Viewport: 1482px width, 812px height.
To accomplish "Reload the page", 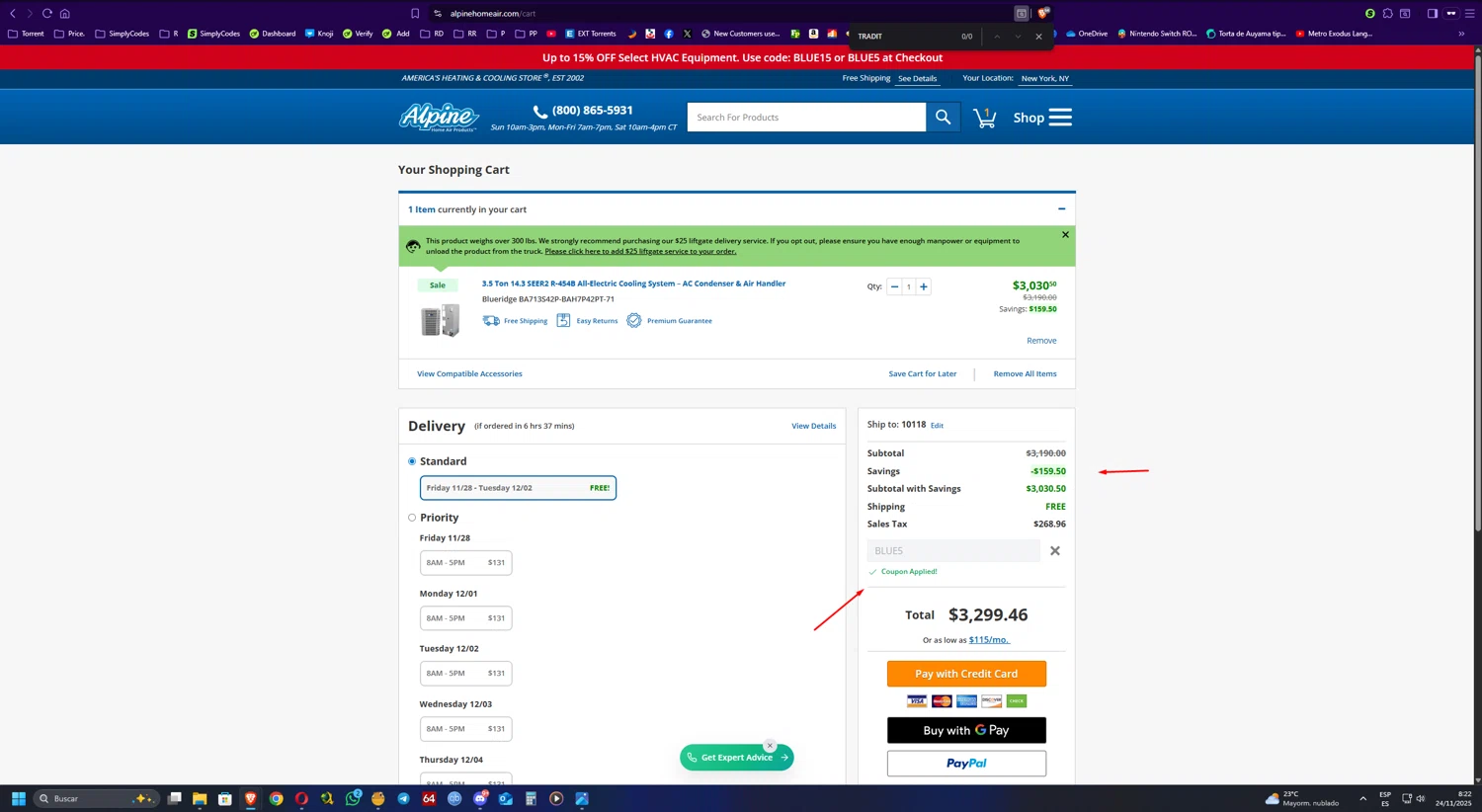I will tap(46, 14).
